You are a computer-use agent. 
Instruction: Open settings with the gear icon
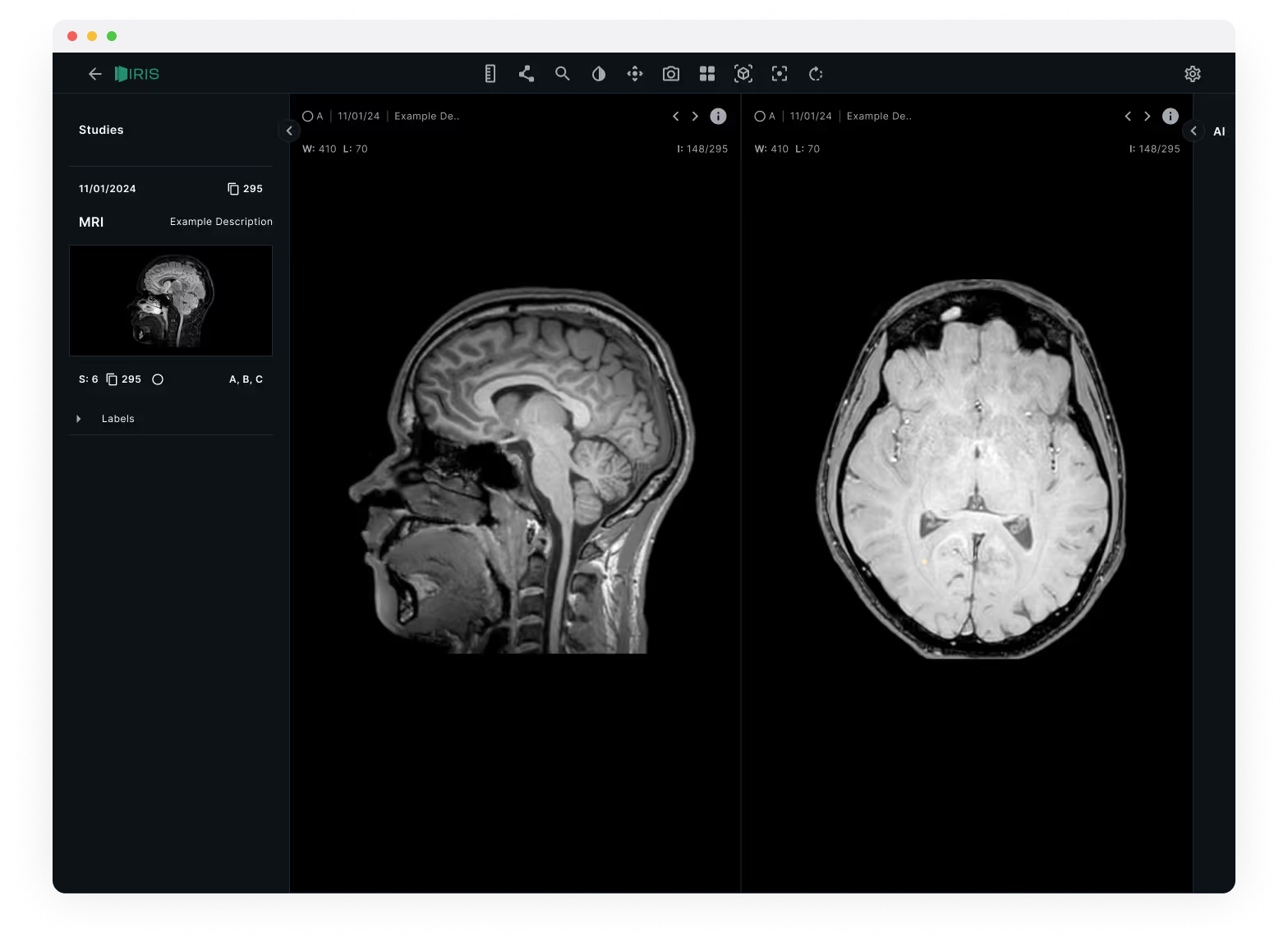pos(1193,74)
